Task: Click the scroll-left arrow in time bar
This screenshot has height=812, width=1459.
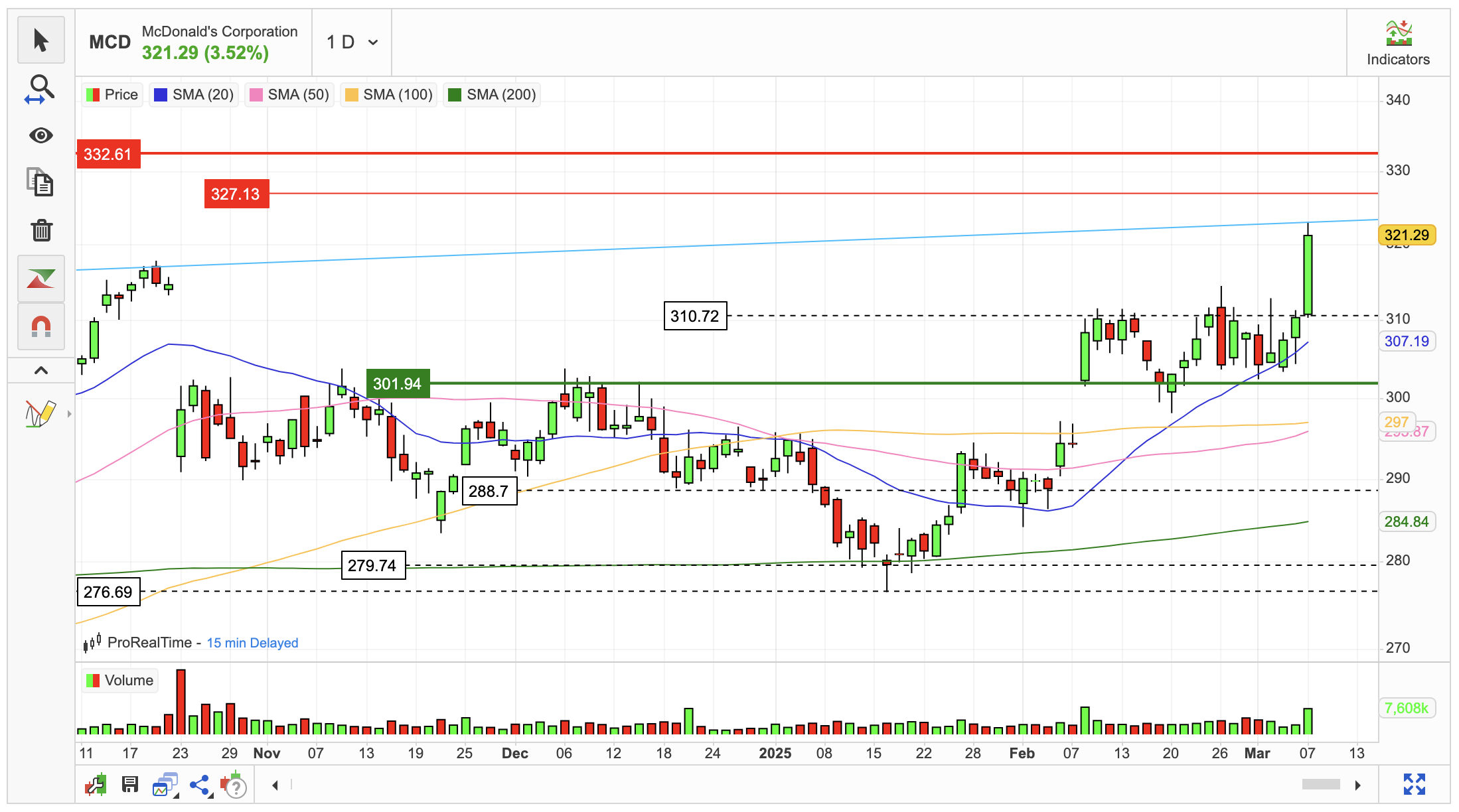Action: coord(275,785)
